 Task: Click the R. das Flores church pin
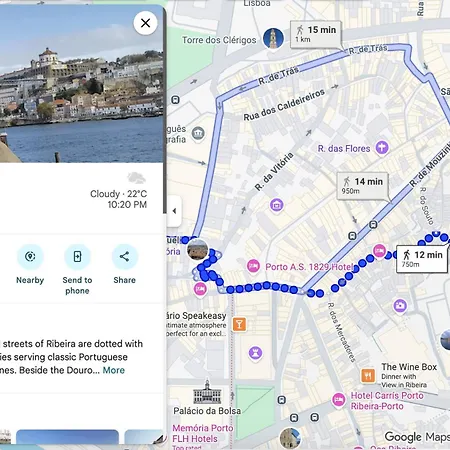382,148
